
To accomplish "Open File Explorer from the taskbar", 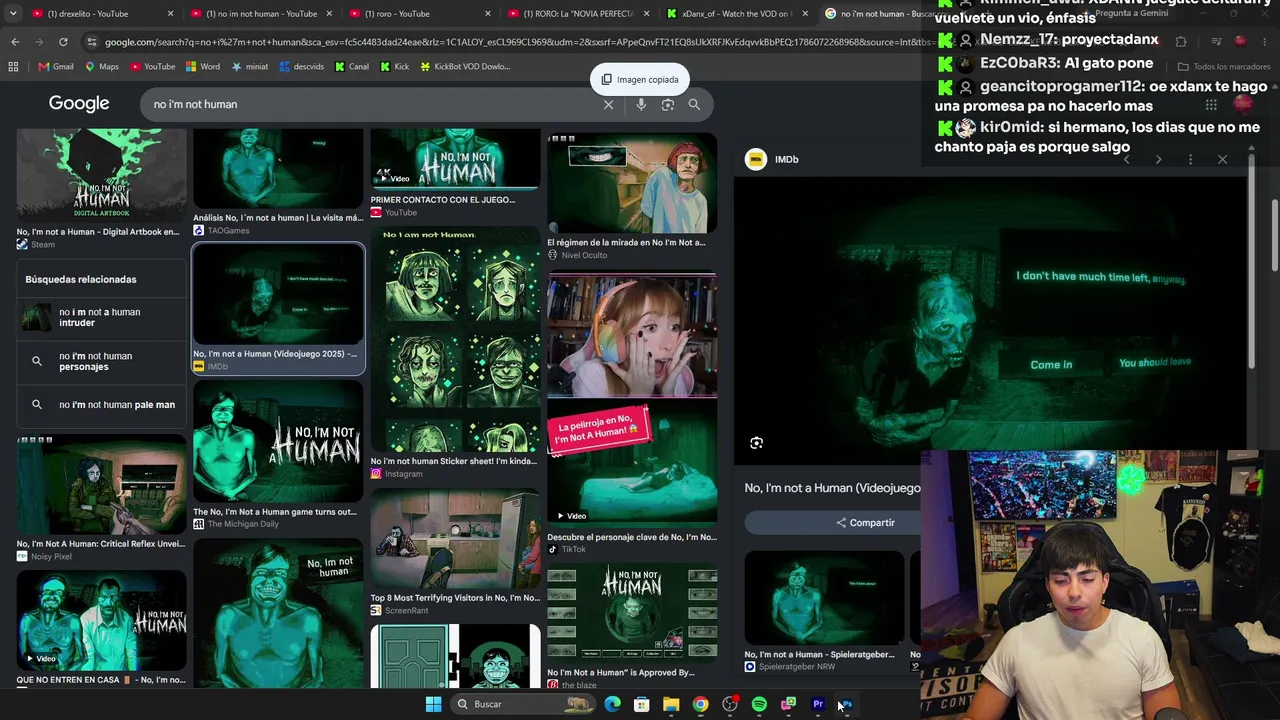I will coord(671,704).
